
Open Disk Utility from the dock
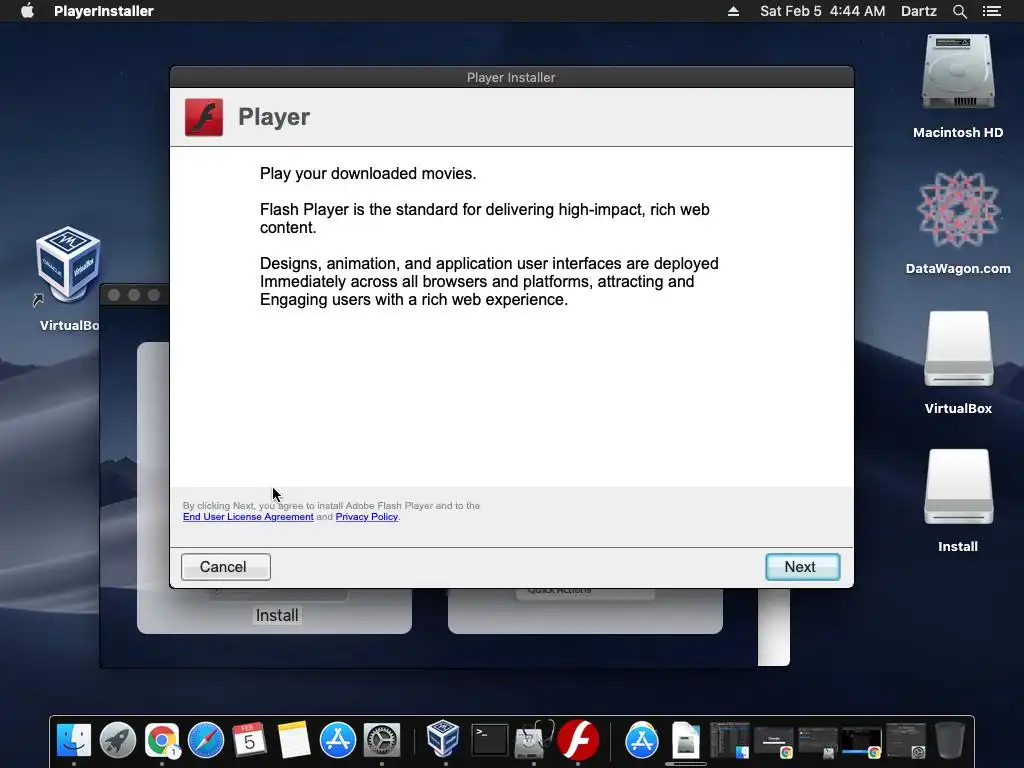534,741
